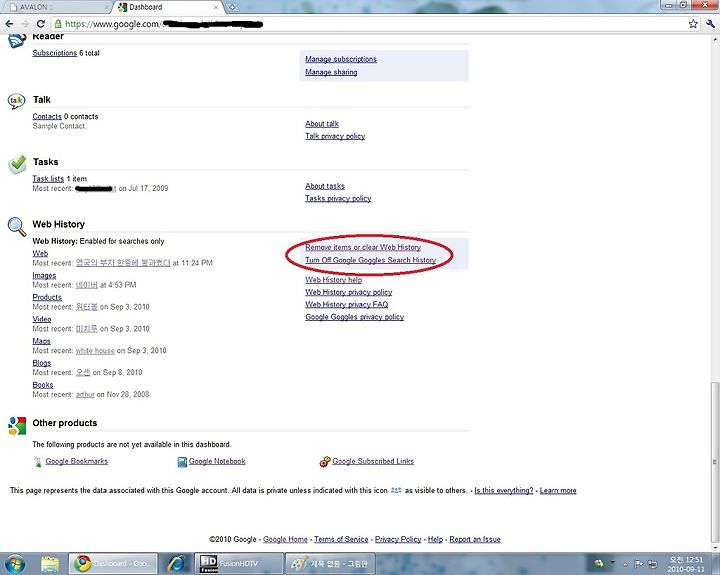Open the Web history category link
The width and height of the screenshot is (720, 575).
pyautogui.click(x=40, y=254)
